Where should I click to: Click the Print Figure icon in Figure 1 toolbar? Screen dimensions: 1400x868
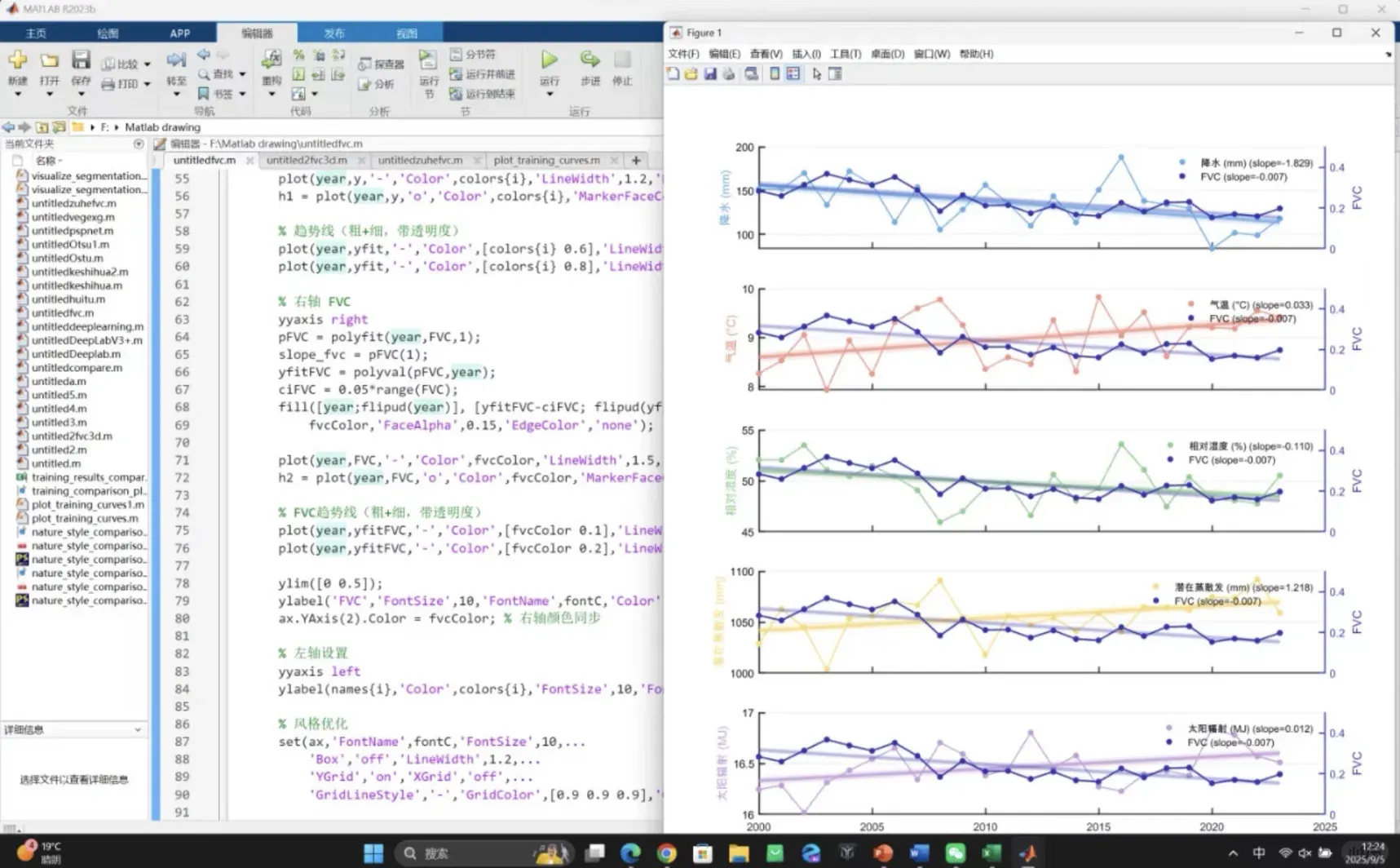pyautogui.click(x=729, y=74)
